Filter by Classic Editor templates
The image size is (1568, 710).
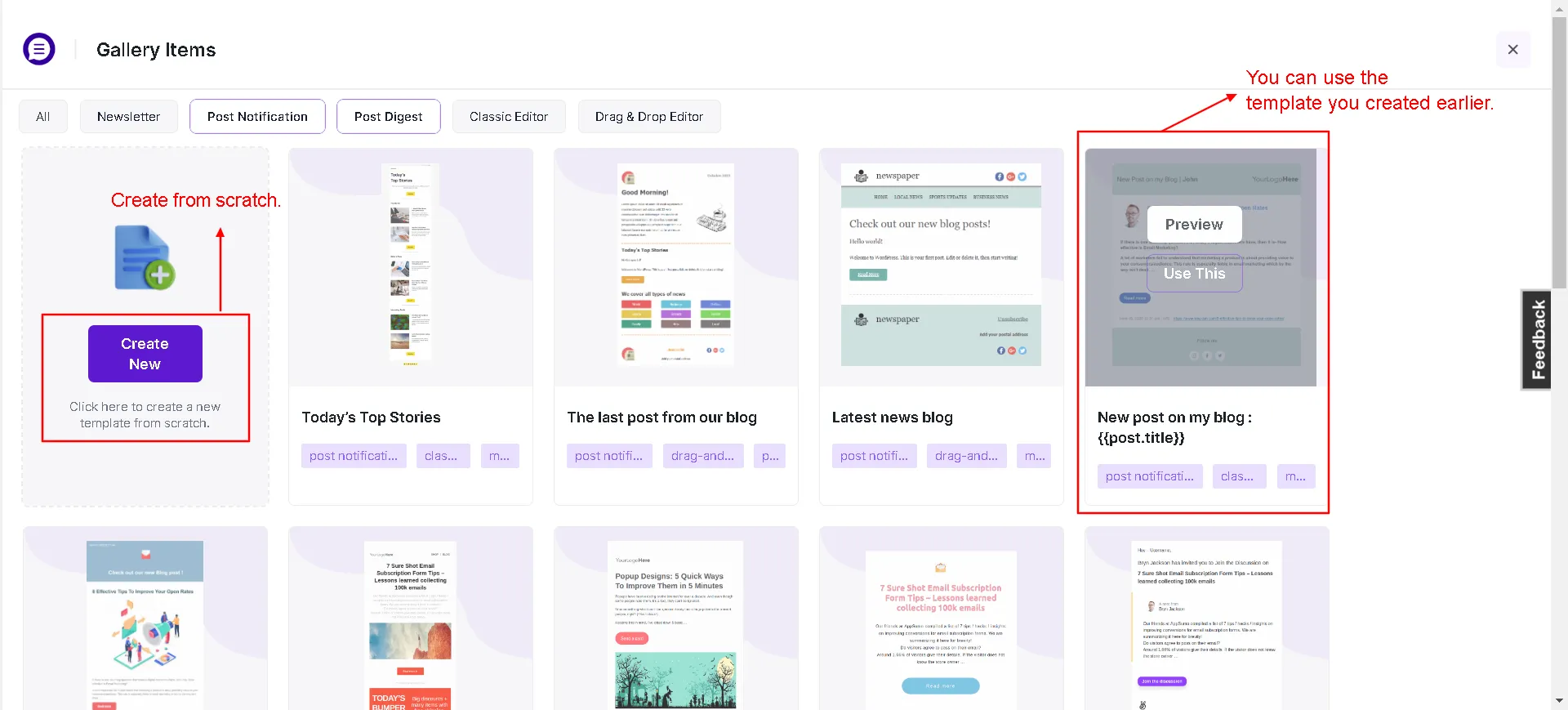(509, 117)
